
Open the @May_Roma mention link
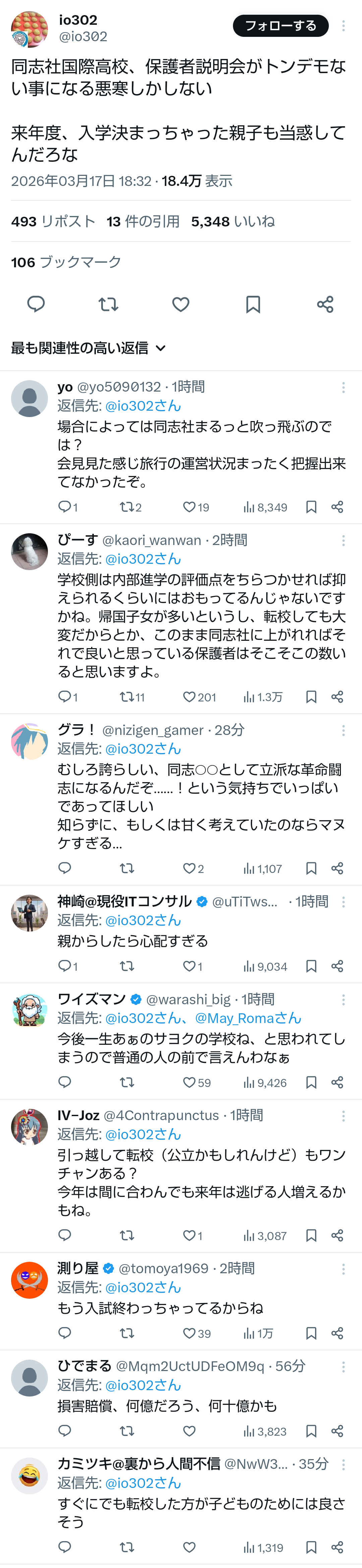coord(248,1018)
